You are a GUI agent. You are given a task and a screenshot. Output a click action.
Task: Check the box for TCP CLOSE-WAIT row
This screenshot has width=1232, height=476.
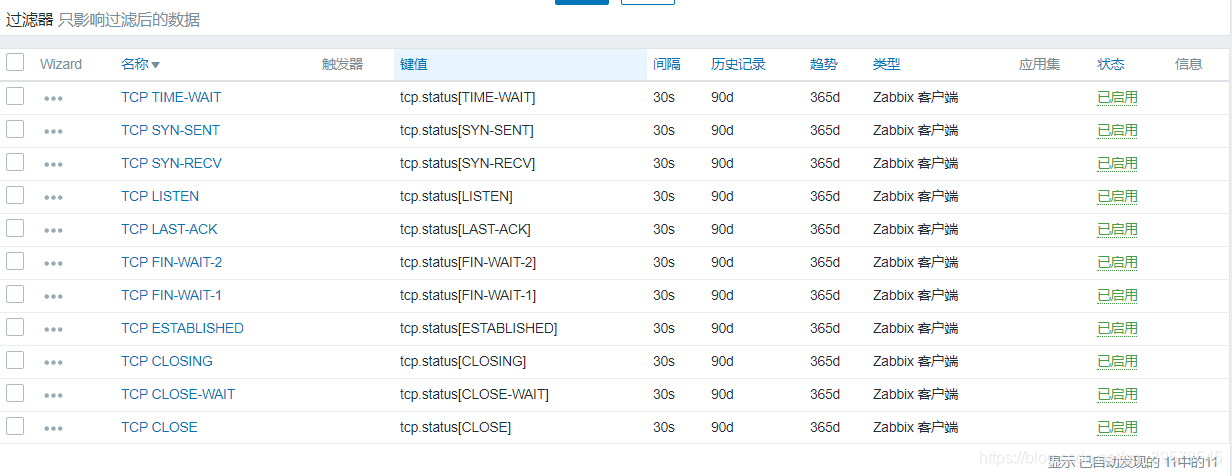click(15, 393)
